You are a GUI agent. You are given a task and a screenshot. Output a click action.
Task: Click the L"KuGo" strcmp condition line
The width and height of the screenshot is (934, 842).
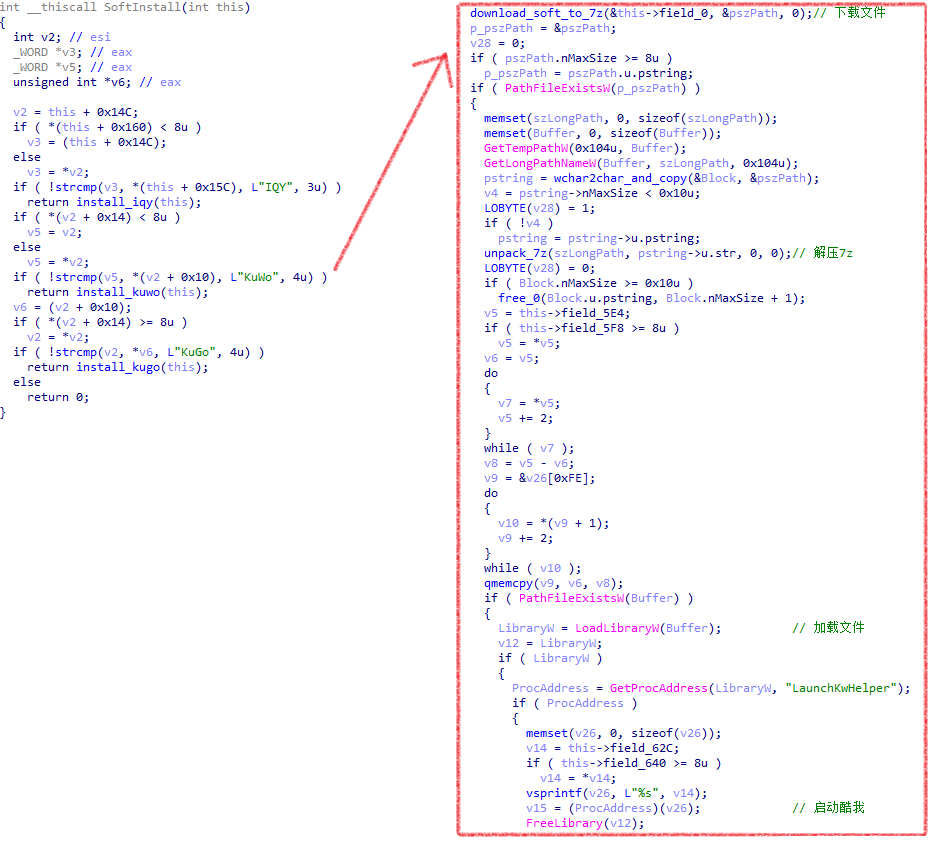click(x=138, y=352)
